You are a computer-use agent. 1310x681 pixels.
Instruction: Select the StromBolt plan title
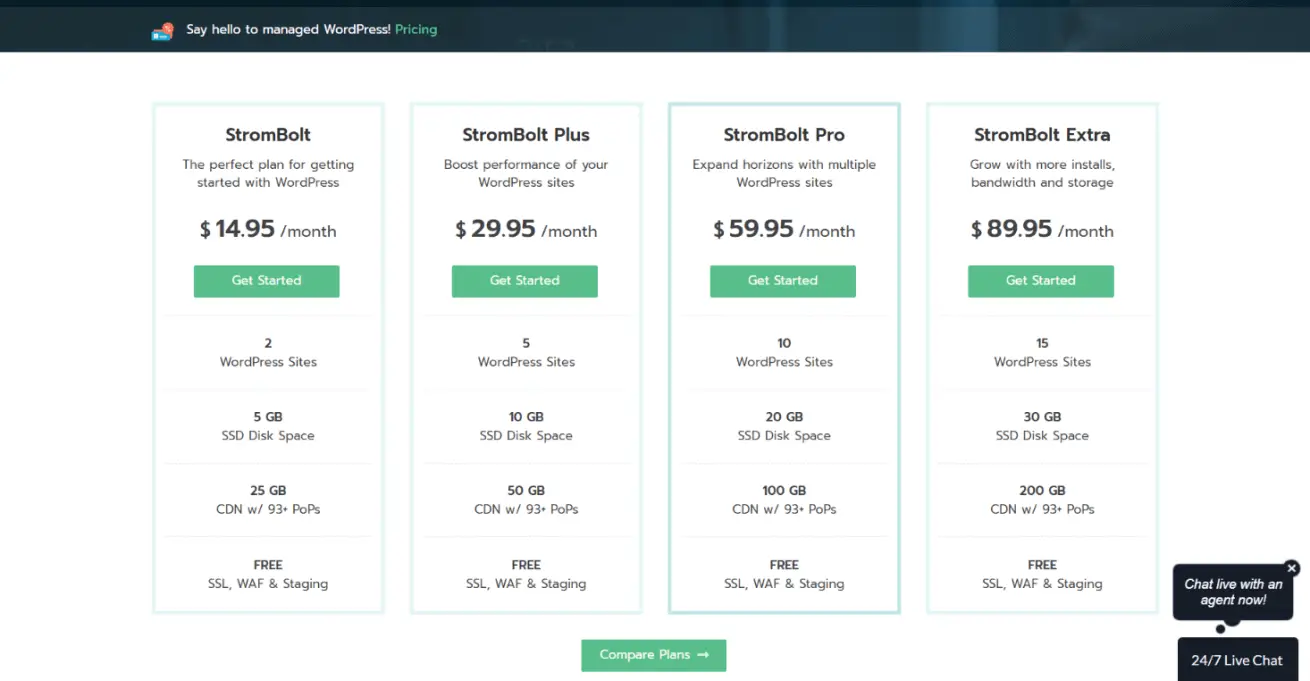(268, 134)
